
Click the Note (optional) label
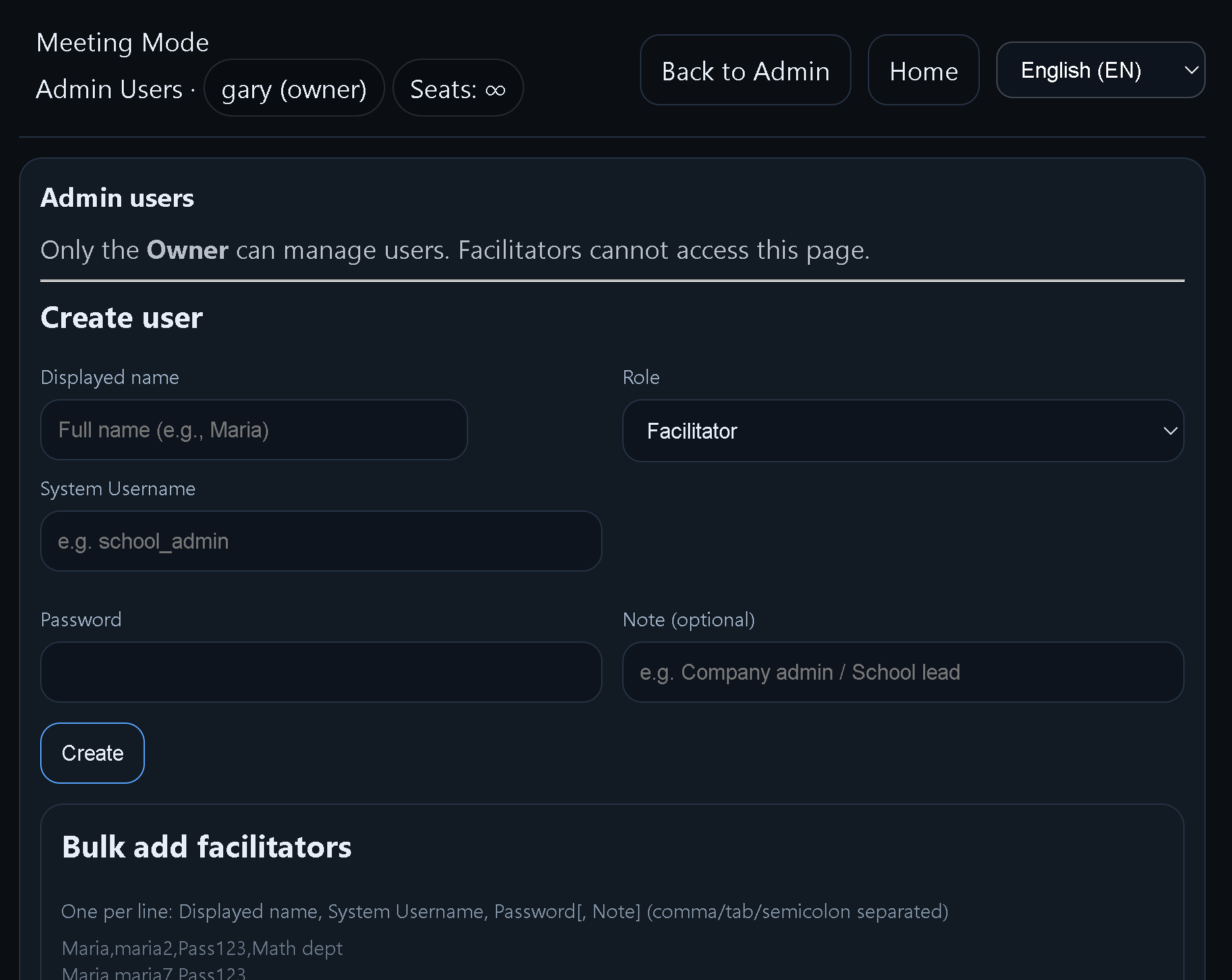(689, 620)
